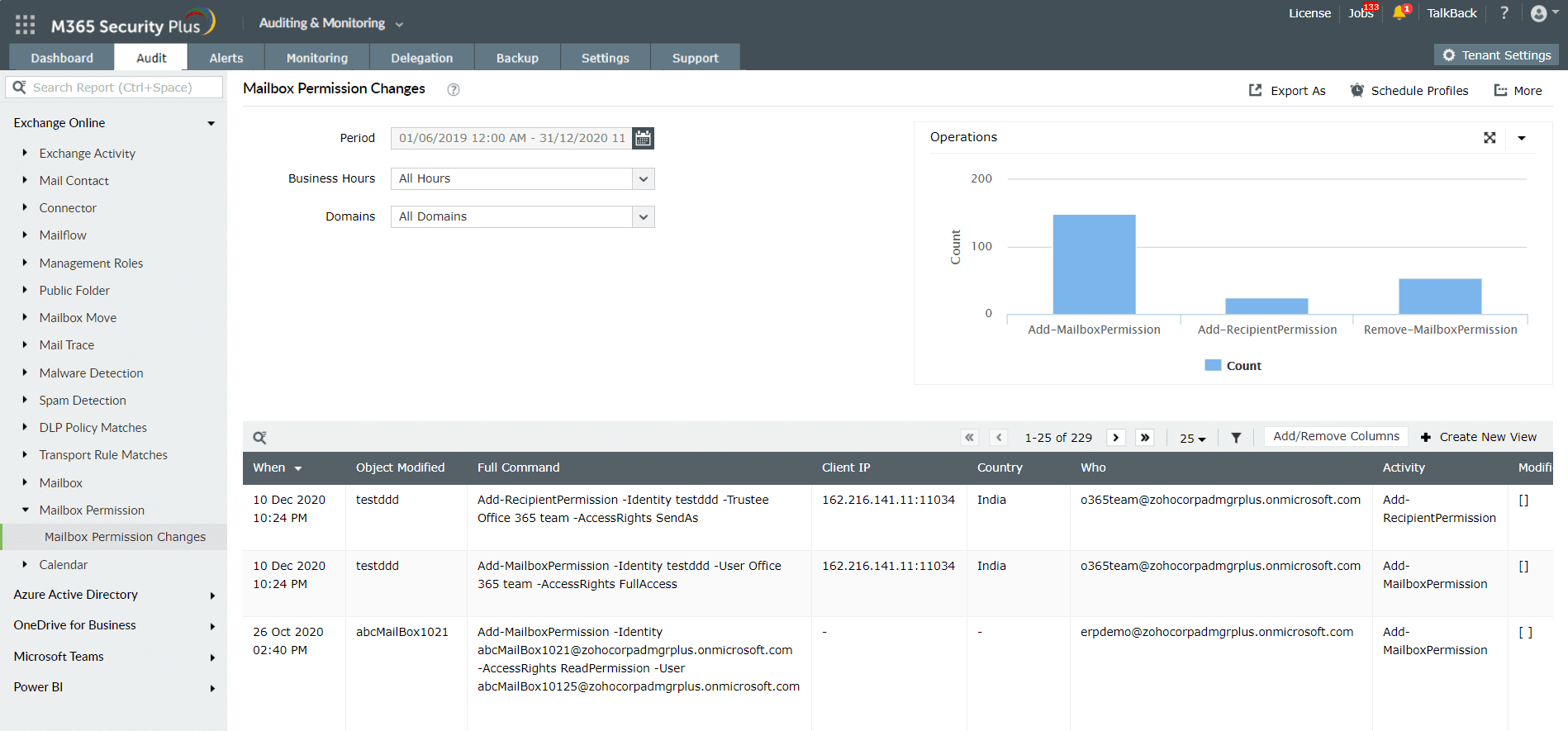Click the Add-RecipientPermission chart bar
Screen dimensions: 1568x731
pyautogui.click(x=1266, y=306)
